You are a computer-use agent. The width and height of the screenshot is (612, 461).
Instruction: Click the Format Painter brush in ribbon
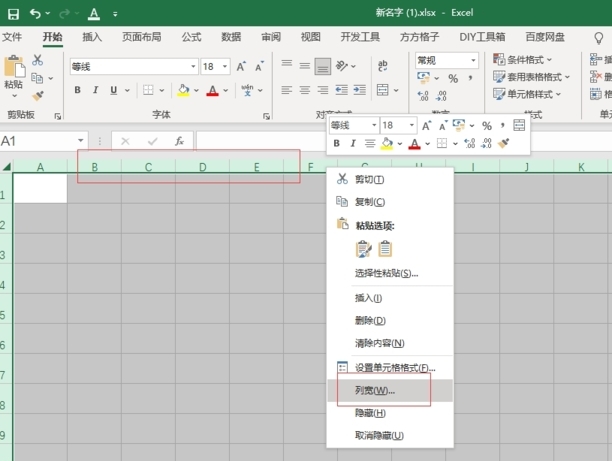[x=38, y=96]
